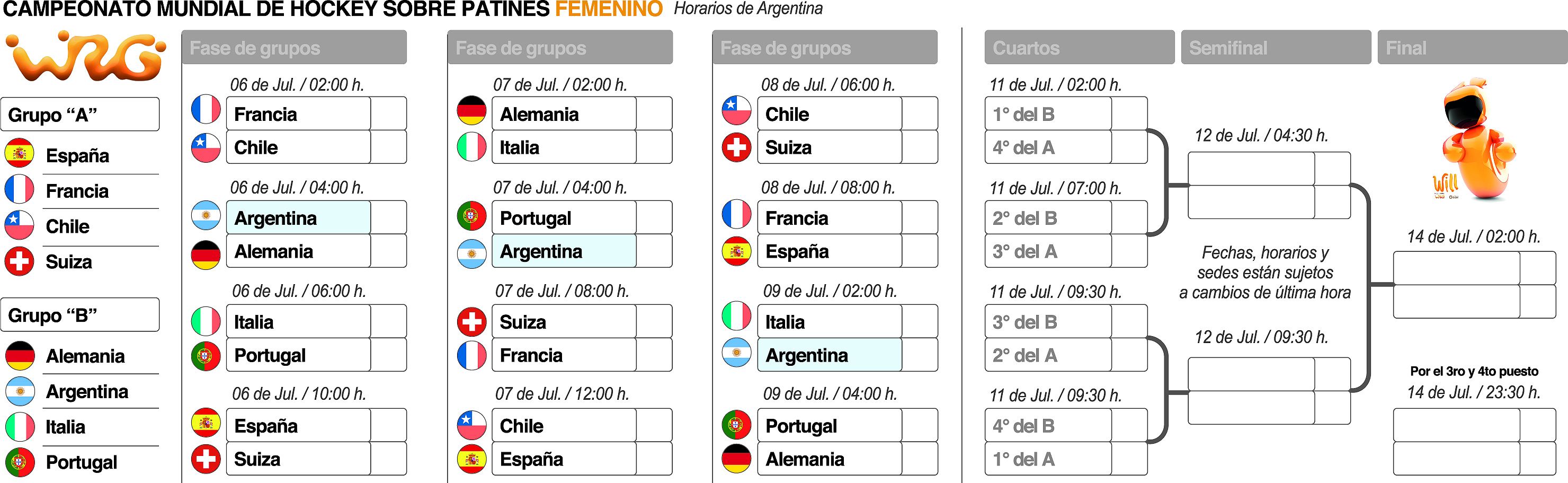Click the Grupo "A" heading box
This screenshot has width=1568, height=483.
click(x=80, y=115)
